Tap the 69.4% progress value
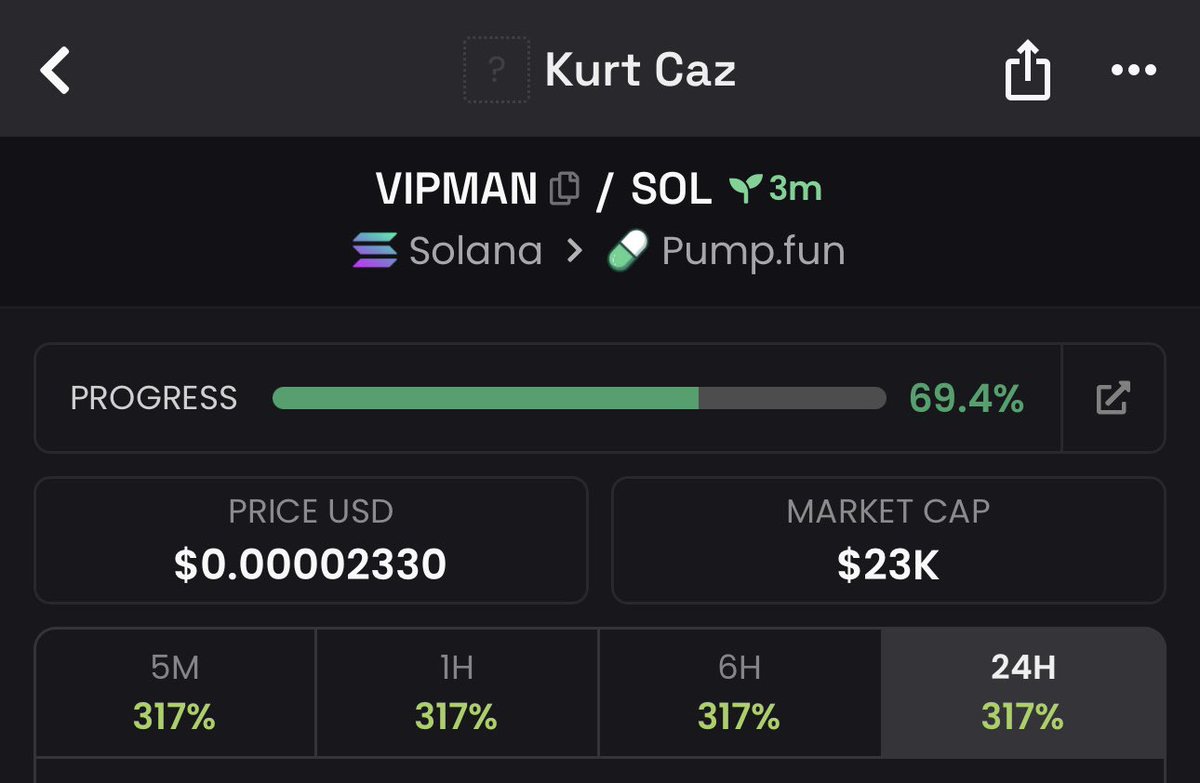Viewport: 1200px width, 783px height. point(966,398)
